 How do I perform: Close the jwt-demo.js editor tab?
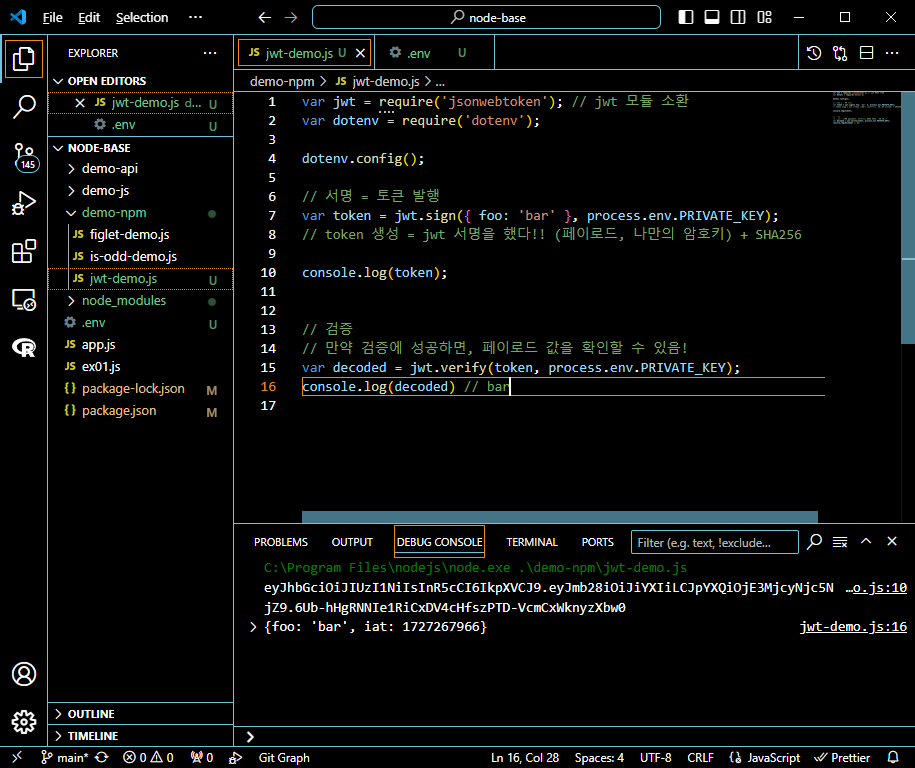[361, 53]
